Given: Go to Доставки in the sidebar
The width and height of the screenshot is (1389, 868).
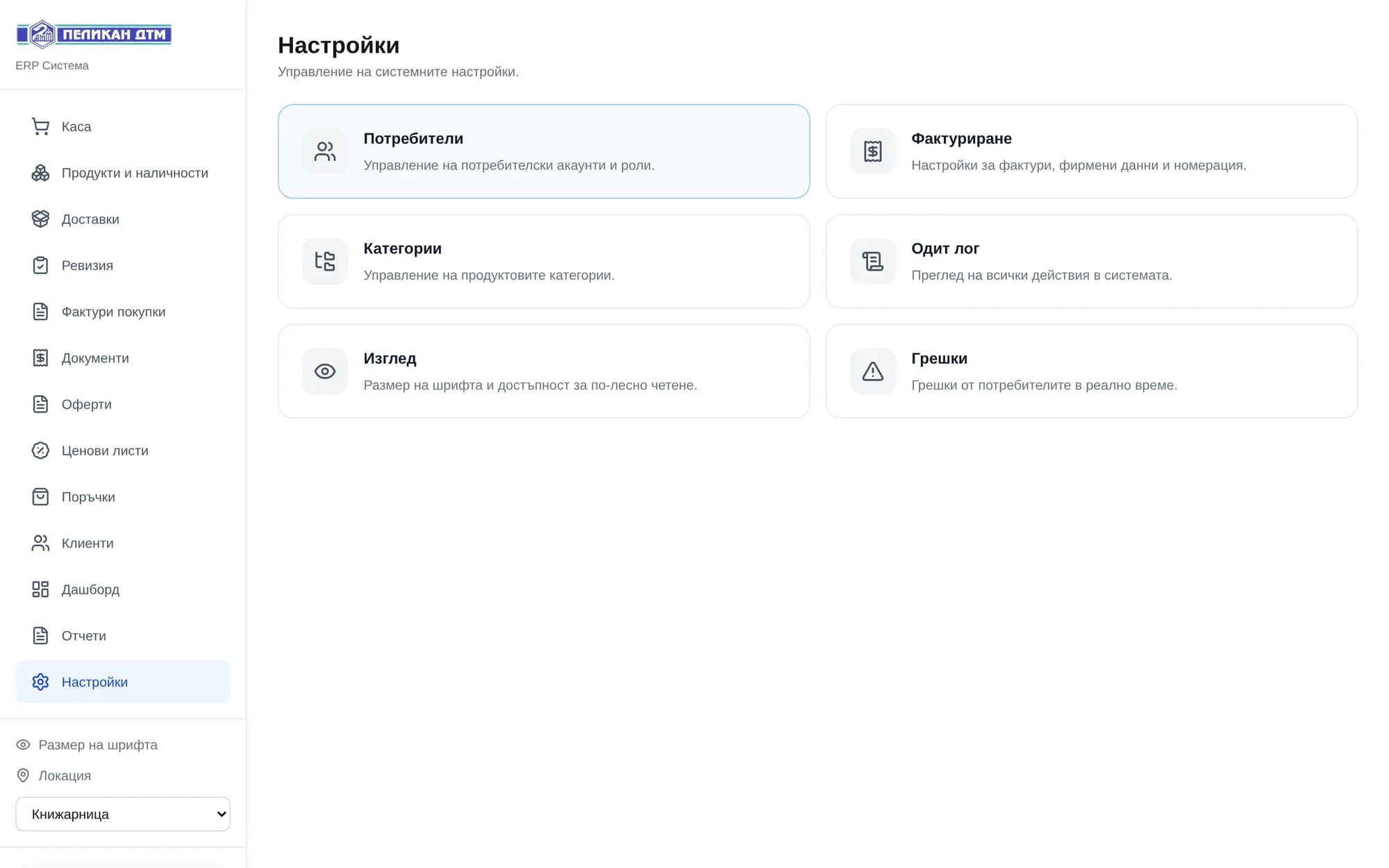Looking at the screenshot, I should point(123,219).
